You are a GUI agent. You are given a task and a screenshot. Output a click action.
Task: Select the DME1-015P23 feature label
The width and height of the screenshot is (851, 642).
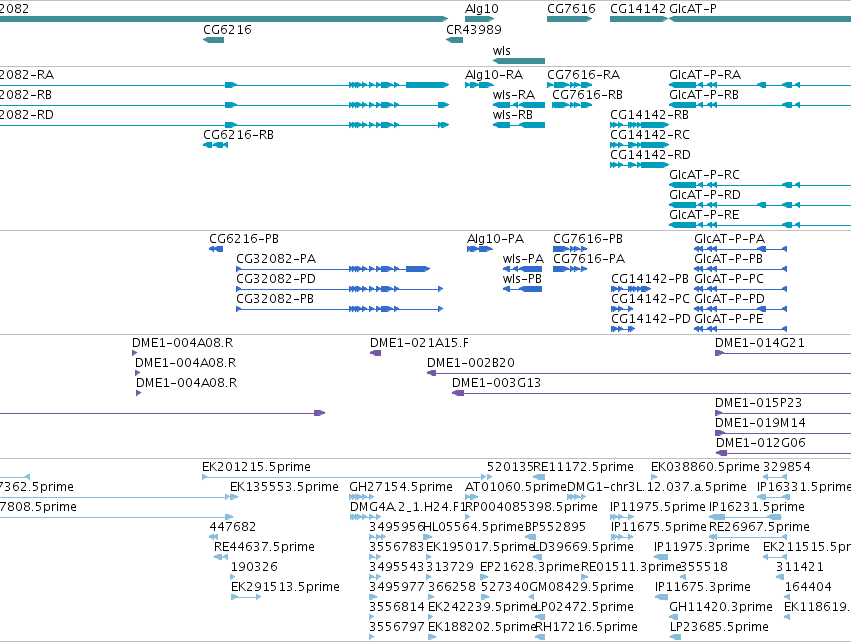758,404
